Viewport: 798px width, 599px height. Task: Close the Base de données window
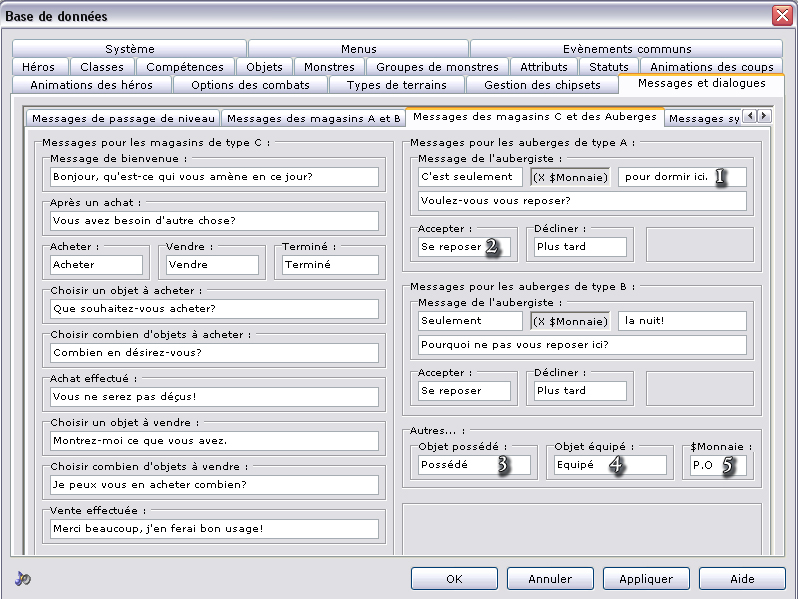(x=781, y=15)
